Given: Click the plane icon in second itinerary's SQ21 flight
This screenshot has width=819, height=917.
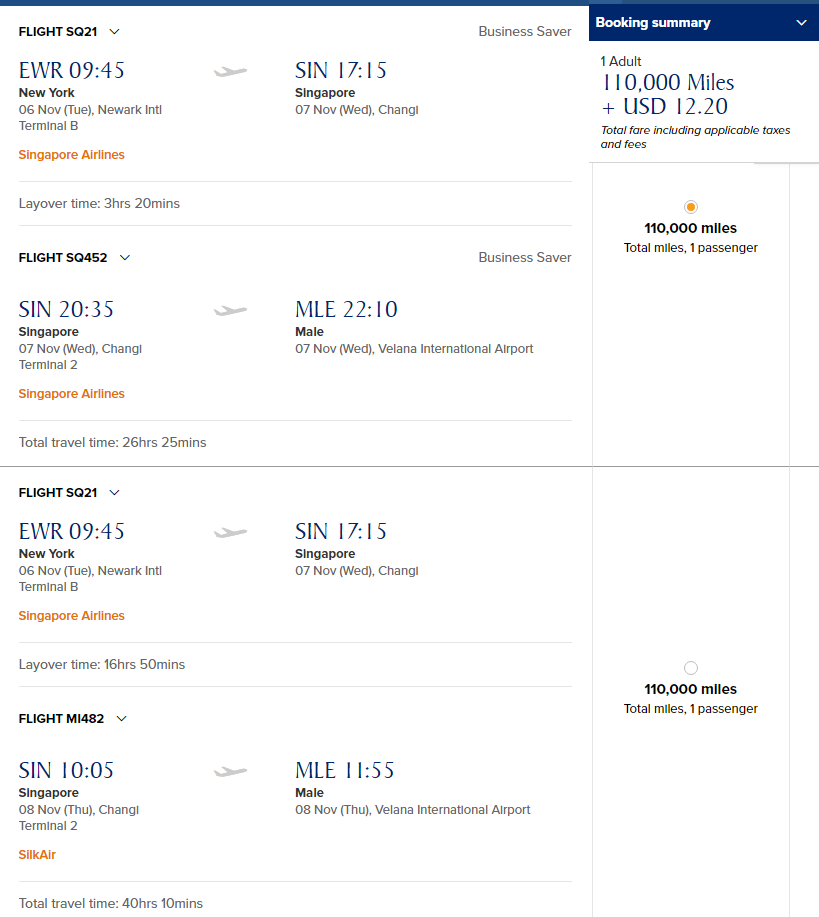Looking at the screenshot, I should pyautogui.click(x=230, y=532).
